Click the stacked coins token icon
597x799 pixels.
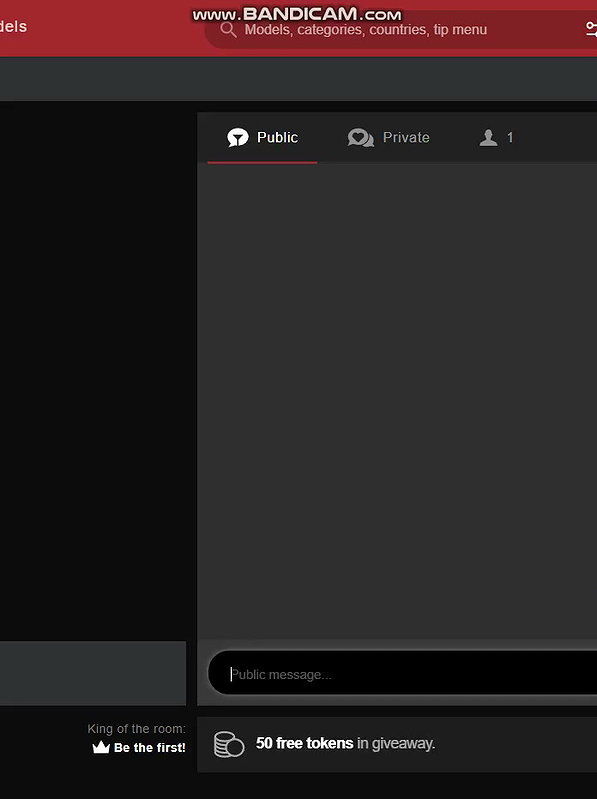[229, 744]
